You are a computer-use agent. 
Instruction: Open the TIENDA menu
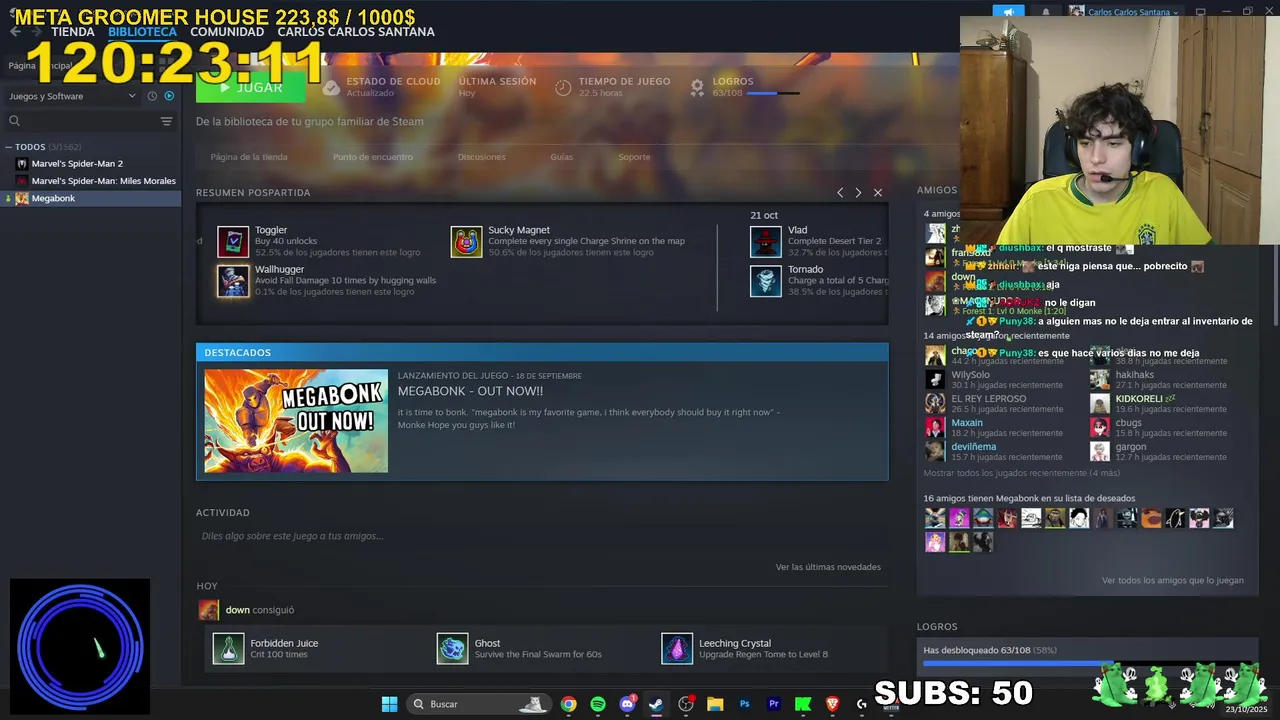pos(73,31)
